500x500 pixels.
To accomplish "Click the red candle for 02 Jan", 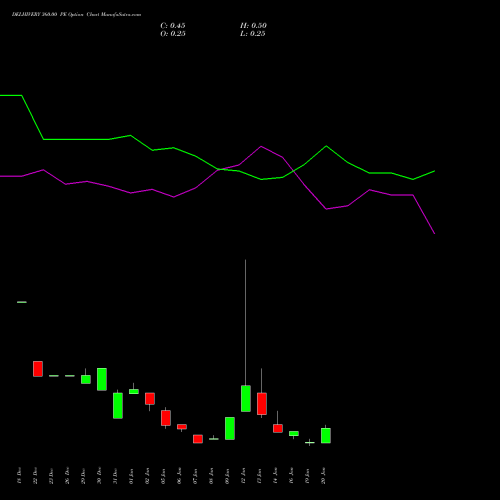I will [150, 398].
